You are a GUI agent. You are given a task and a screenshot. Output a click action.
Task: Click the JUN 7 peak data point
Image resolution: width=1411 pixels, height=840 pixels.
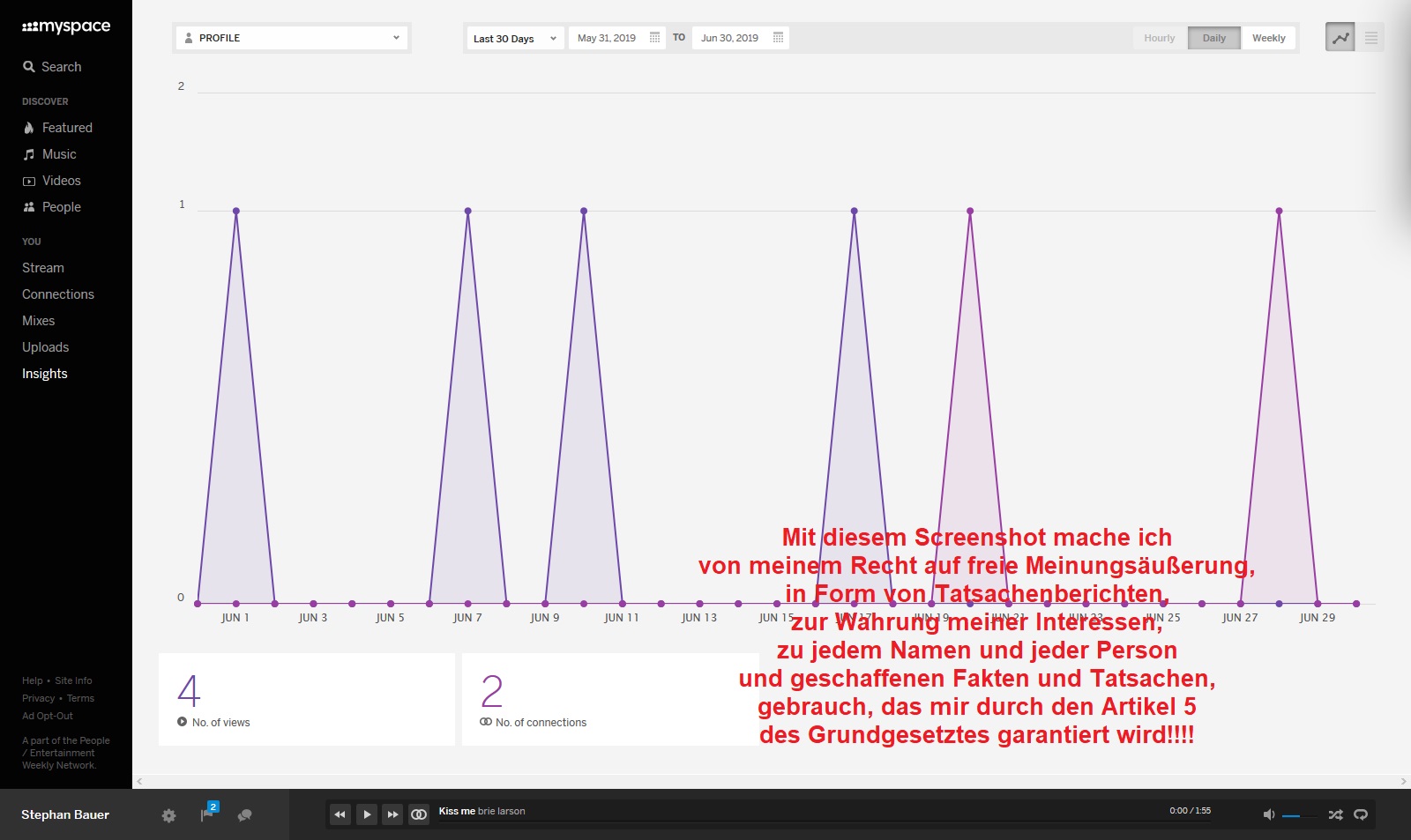tap(468, 211)
